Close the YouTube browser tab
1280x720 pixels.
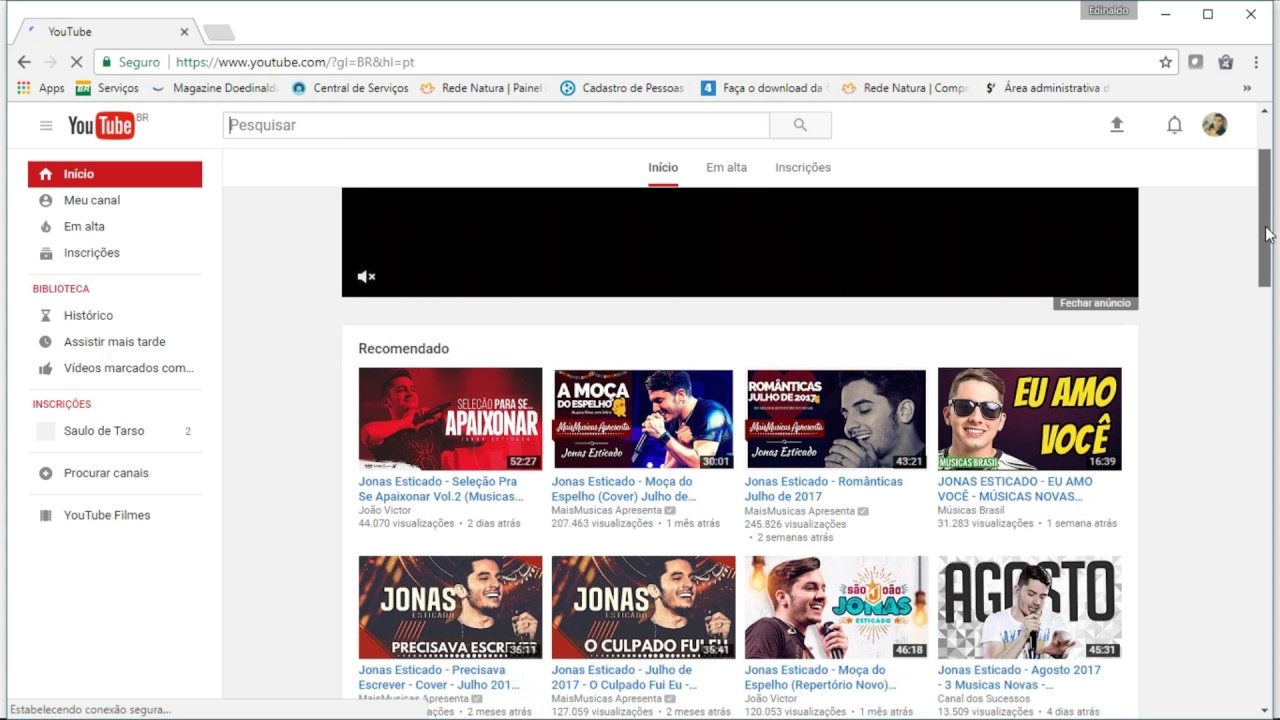tap(184, 32)
